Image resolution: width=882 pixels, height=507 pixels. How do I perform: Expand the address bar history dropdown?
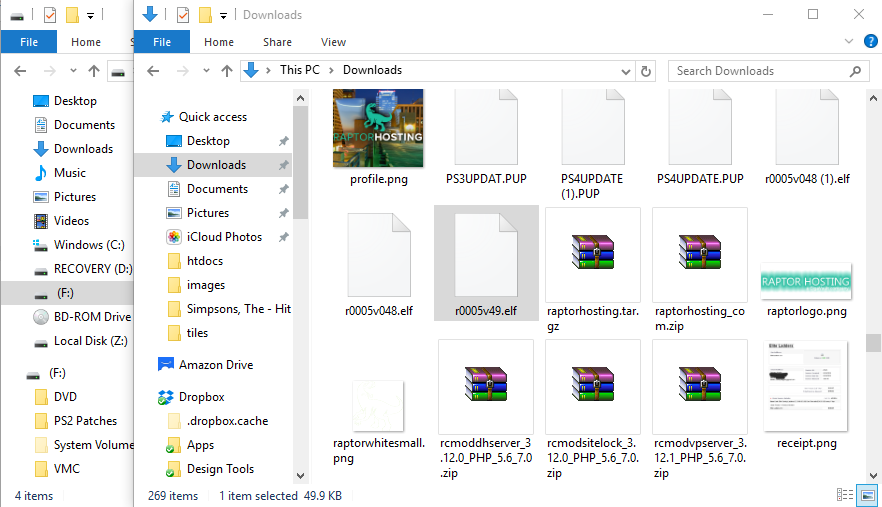pos(626,71)
